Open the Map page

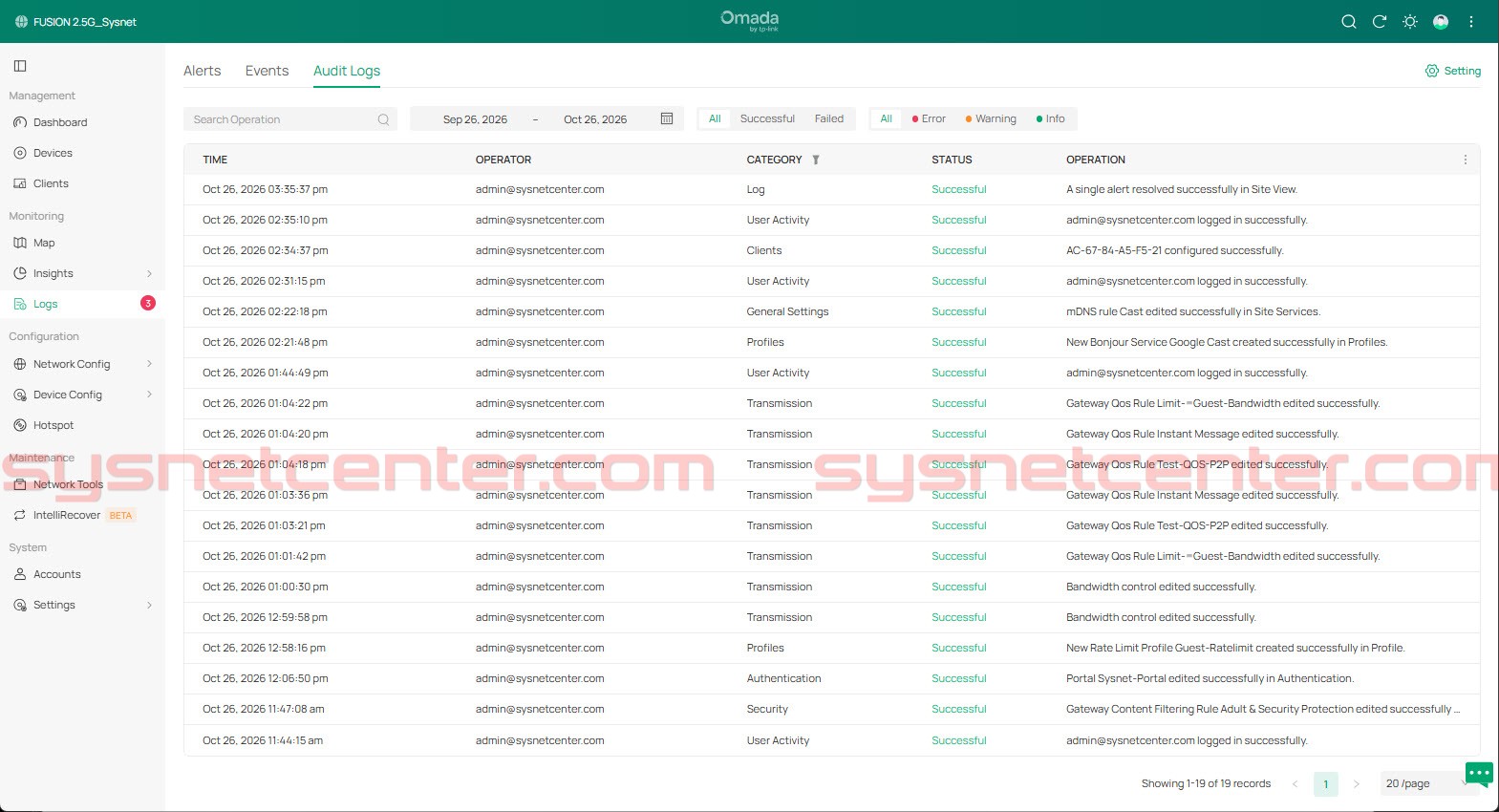[x=44, y=243]
